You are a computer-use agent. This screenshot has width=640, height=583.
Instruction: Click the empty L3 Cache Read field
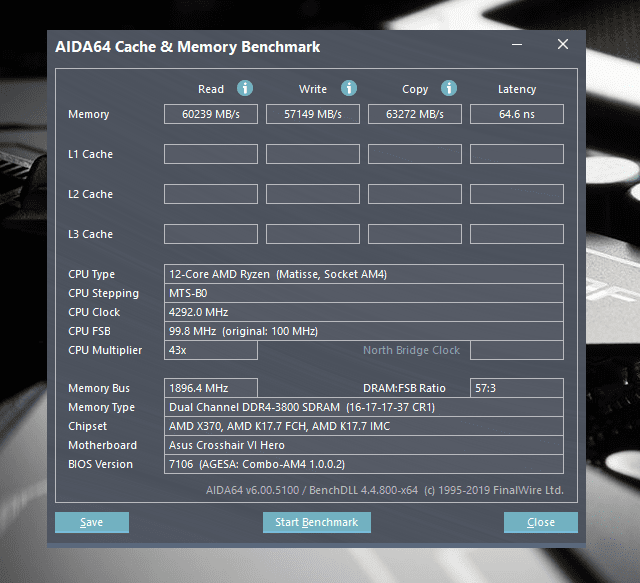(211, 234)
